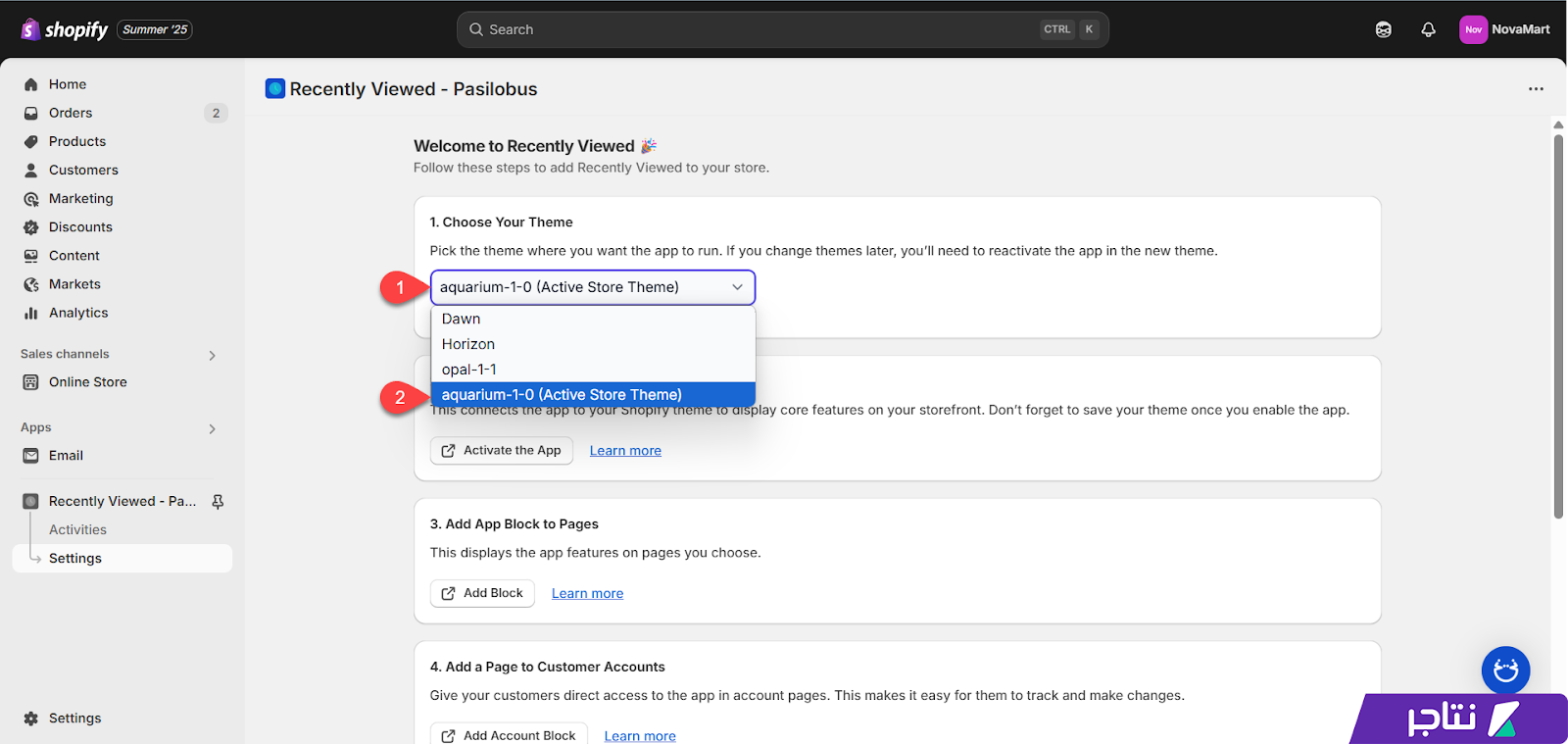The image size is (1568, 744).
Task: Expand the Sales channels chevron
Action: pos(212,355)
